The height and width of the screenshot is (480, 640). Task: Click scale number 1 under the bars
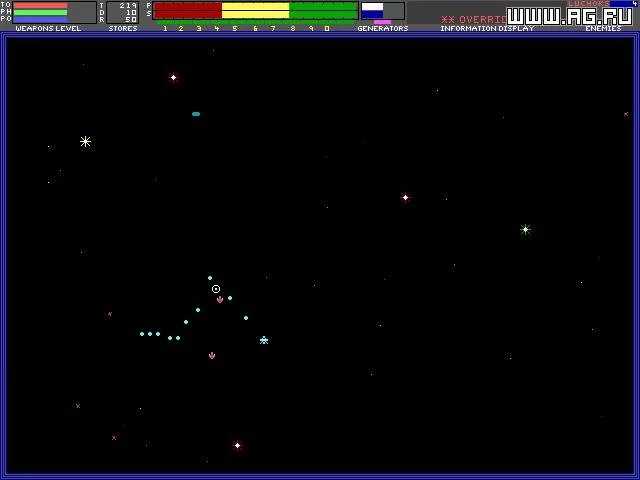coord(165,28)
